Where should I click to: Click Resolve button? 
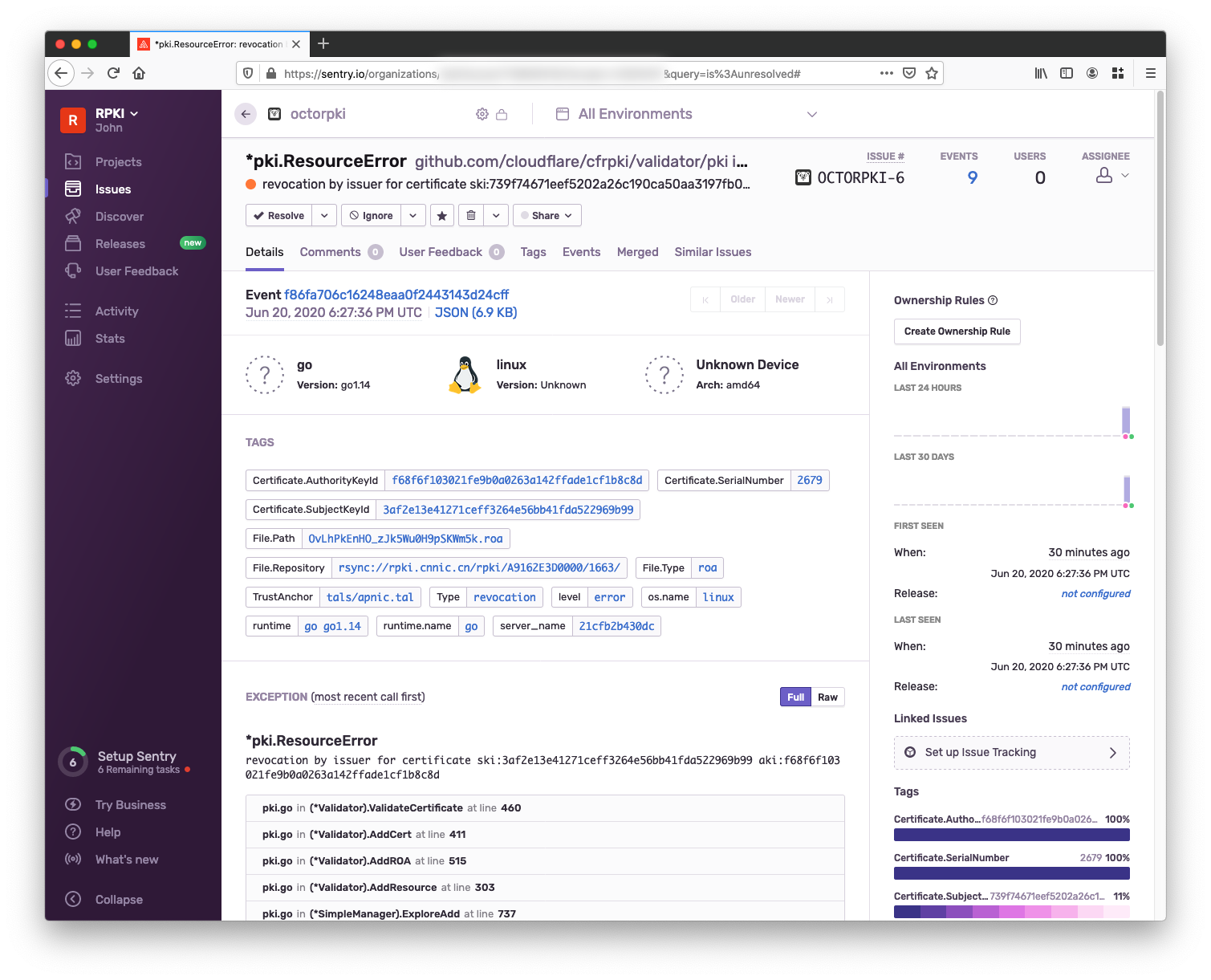point(279,215)
